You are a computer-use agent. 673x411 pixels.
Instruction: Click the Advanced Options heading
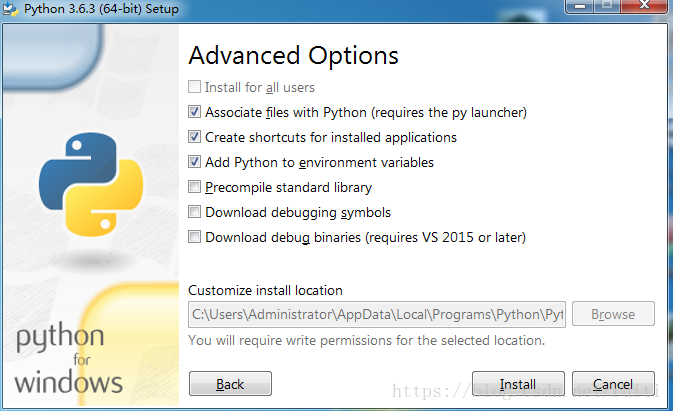[x=294, y=56]
